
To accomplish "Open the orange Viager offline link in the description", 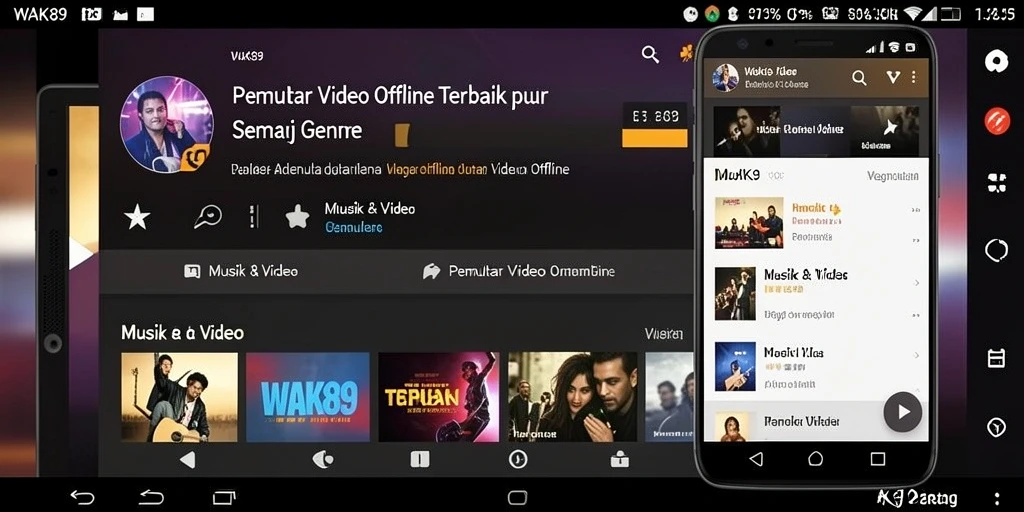I will (x=437, y=170).
